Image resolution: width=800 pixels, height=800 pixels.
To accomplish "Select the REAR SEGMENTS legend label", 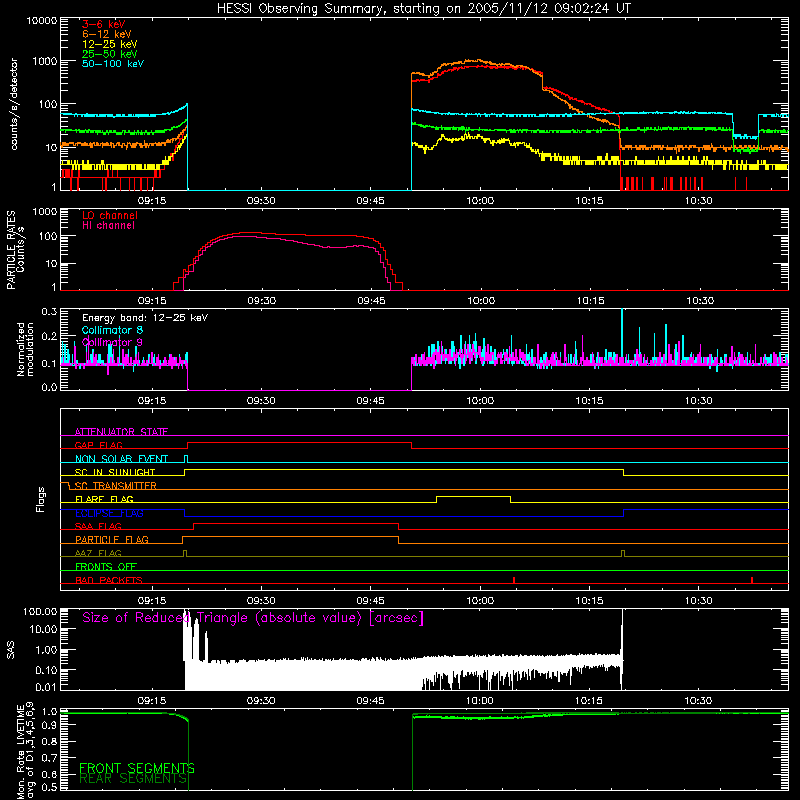I will [133, 779].
